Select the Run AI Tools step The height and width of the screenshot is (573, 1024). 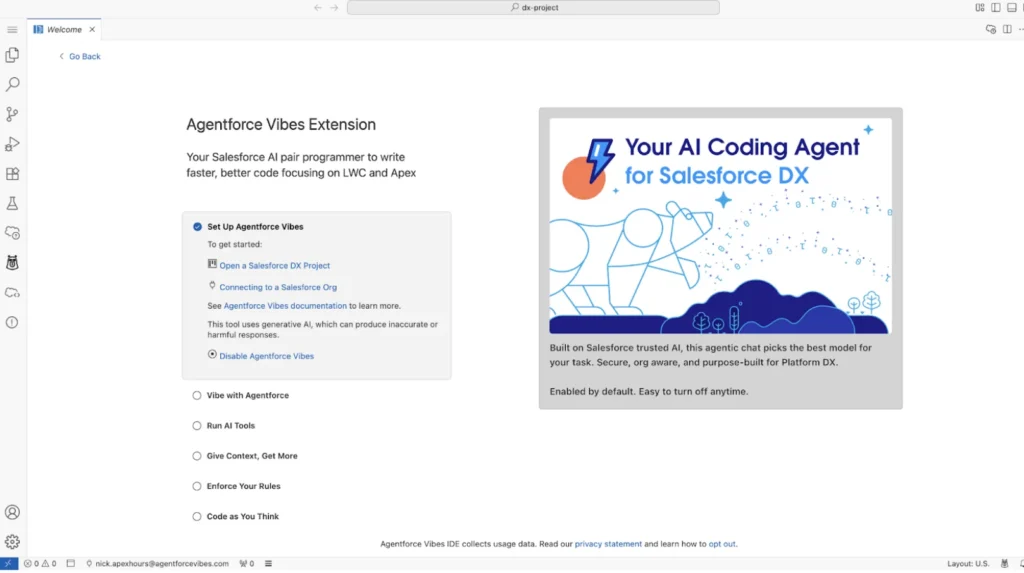pyautogui.click(x=230, y=426)
